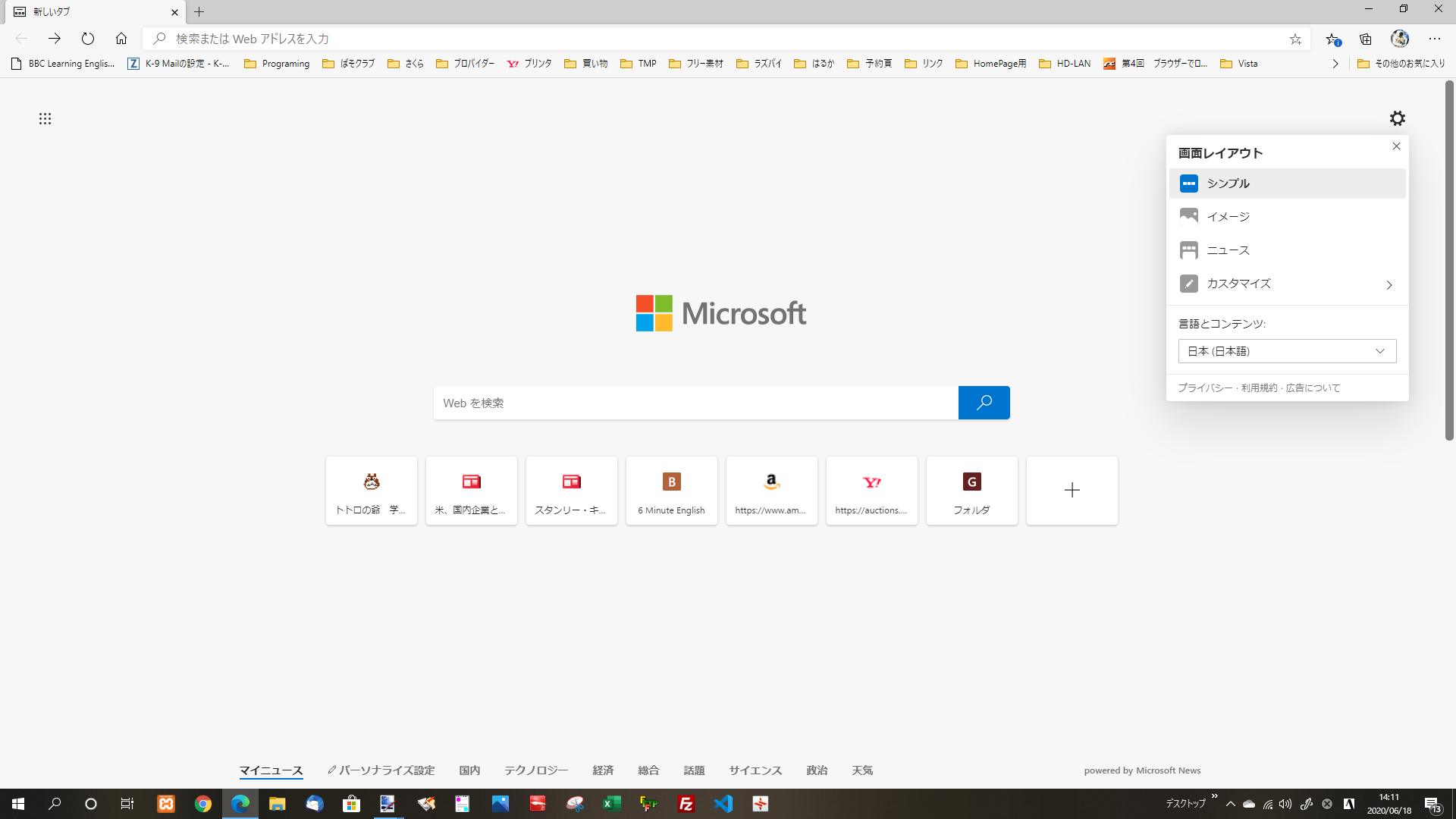1456x819 pixels.
Task: Close the 画面レイアウト panel
Action: click(1396, 146)
